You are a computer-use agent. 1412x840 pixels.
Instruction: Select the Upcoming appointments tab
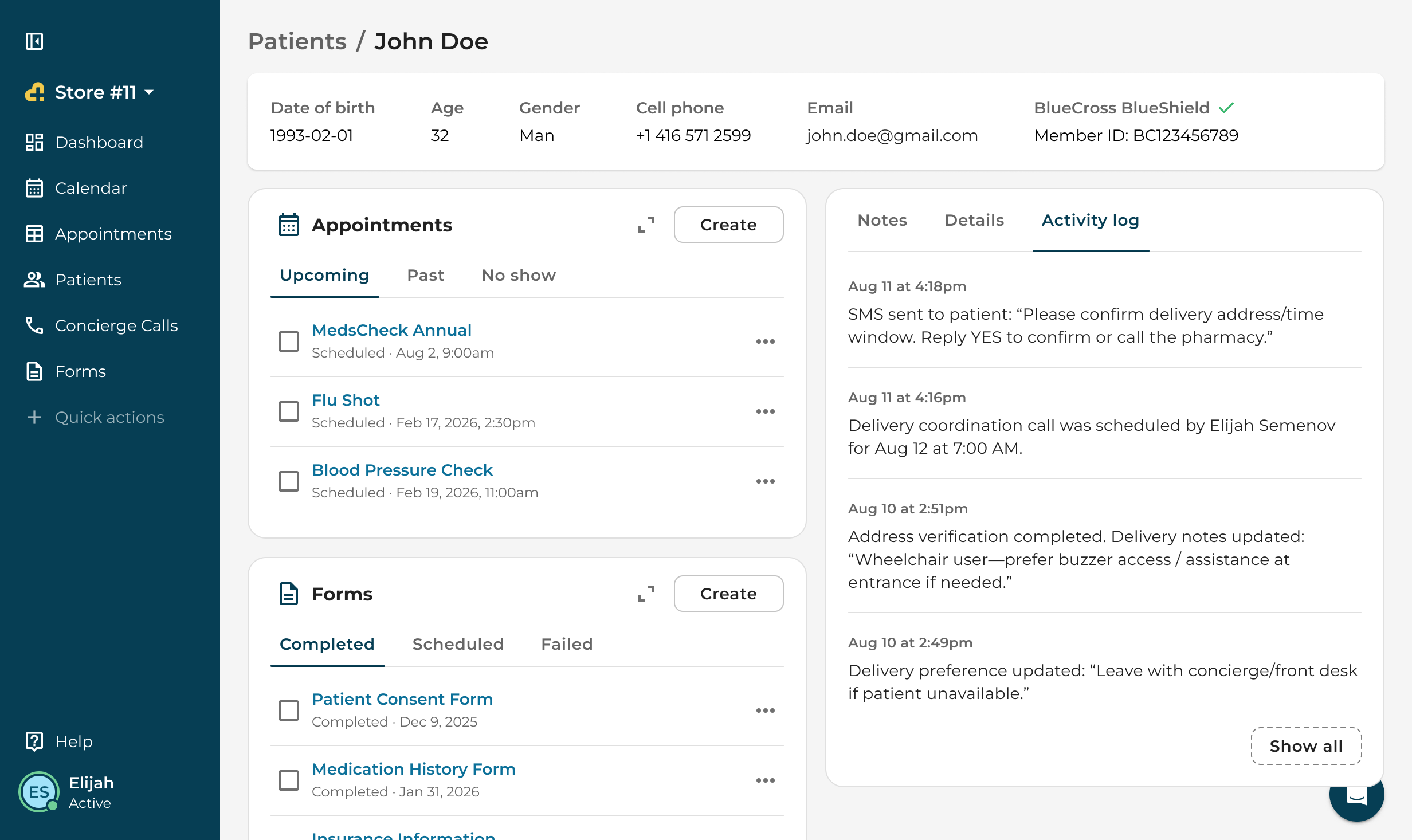coord(324,276)
